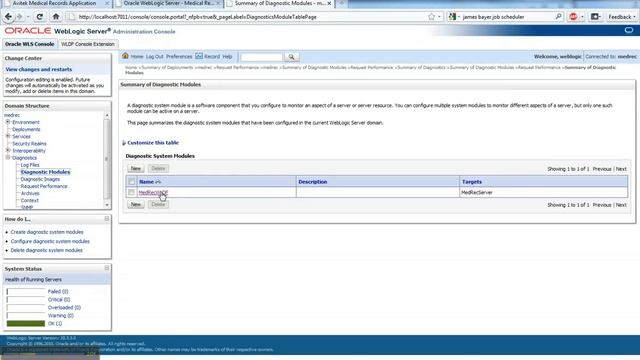Open Context tree item
The image size is (640, 360).
[x=29, y=200]
